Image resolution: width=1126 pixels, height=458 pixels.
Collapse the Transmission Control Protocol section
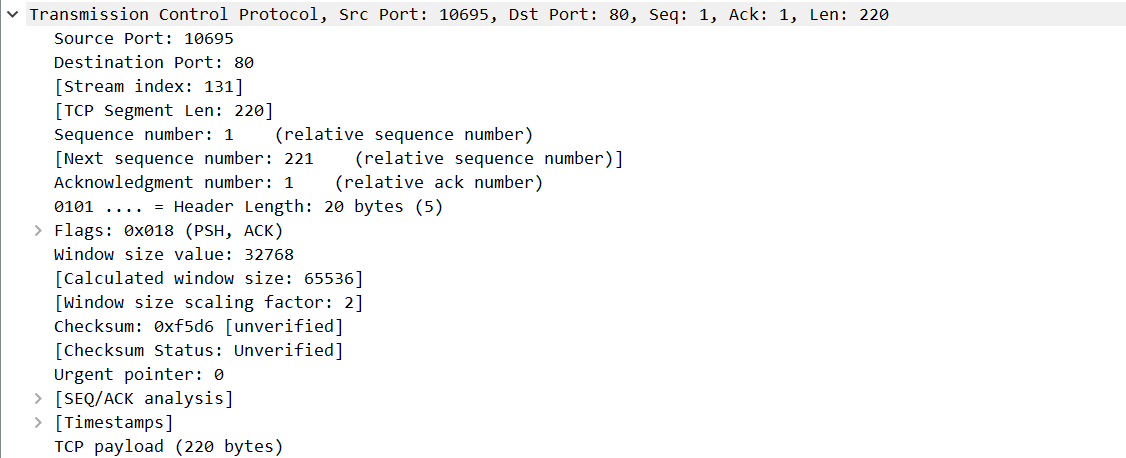[x=11, y=15]
